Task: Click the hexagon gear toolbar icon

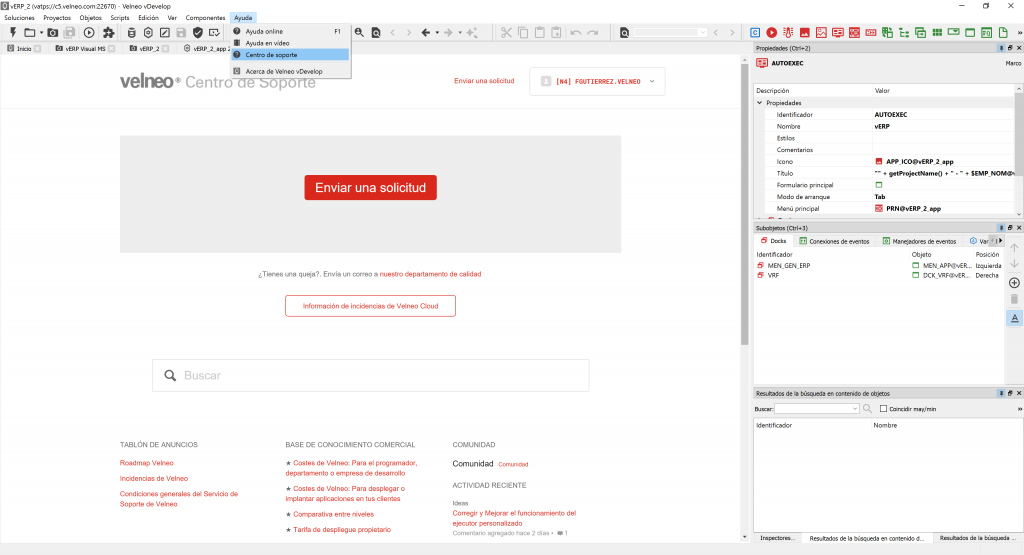Action: (148, 32)
